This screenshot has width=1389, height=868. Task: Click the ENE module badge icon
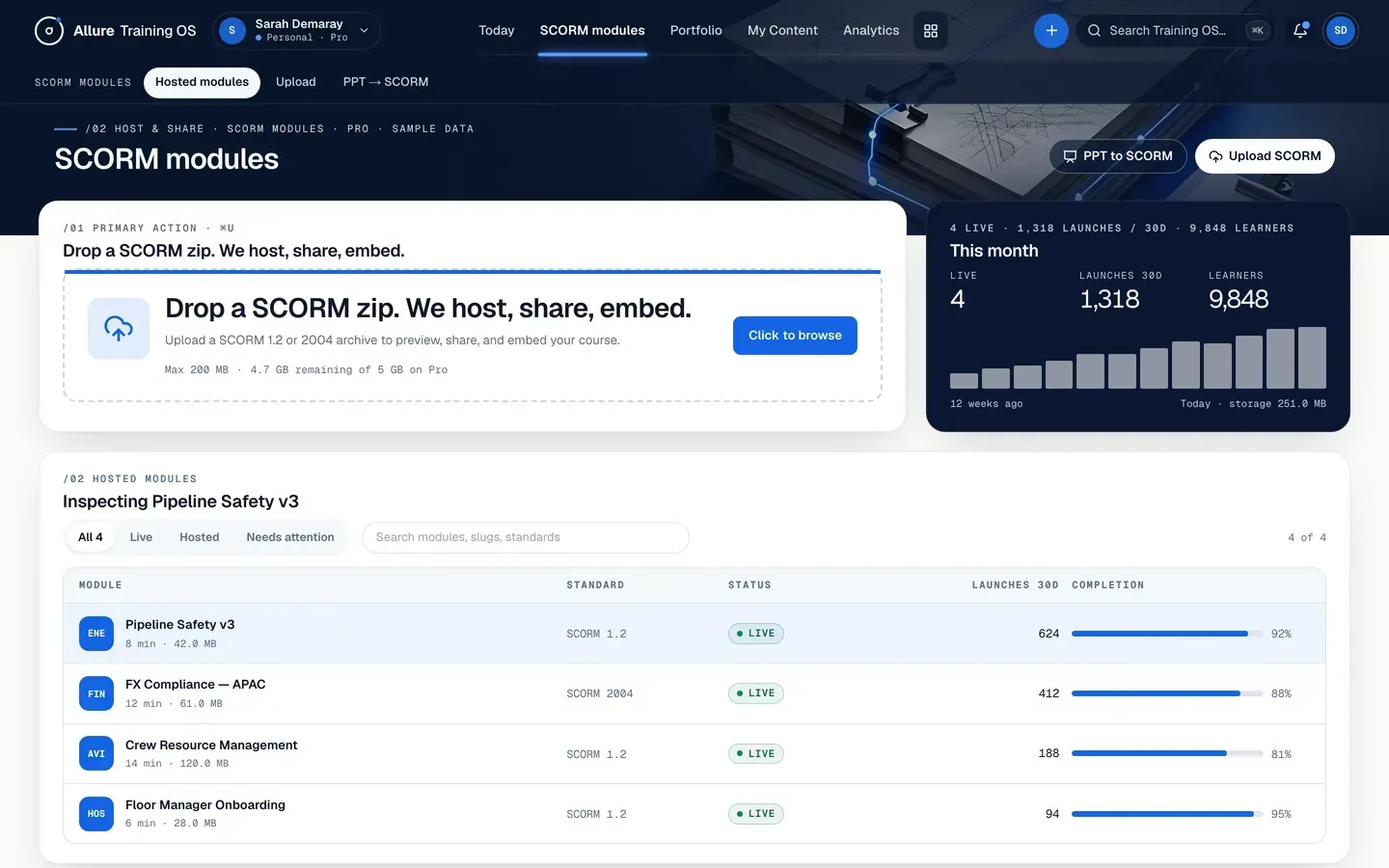click(96, 634)
